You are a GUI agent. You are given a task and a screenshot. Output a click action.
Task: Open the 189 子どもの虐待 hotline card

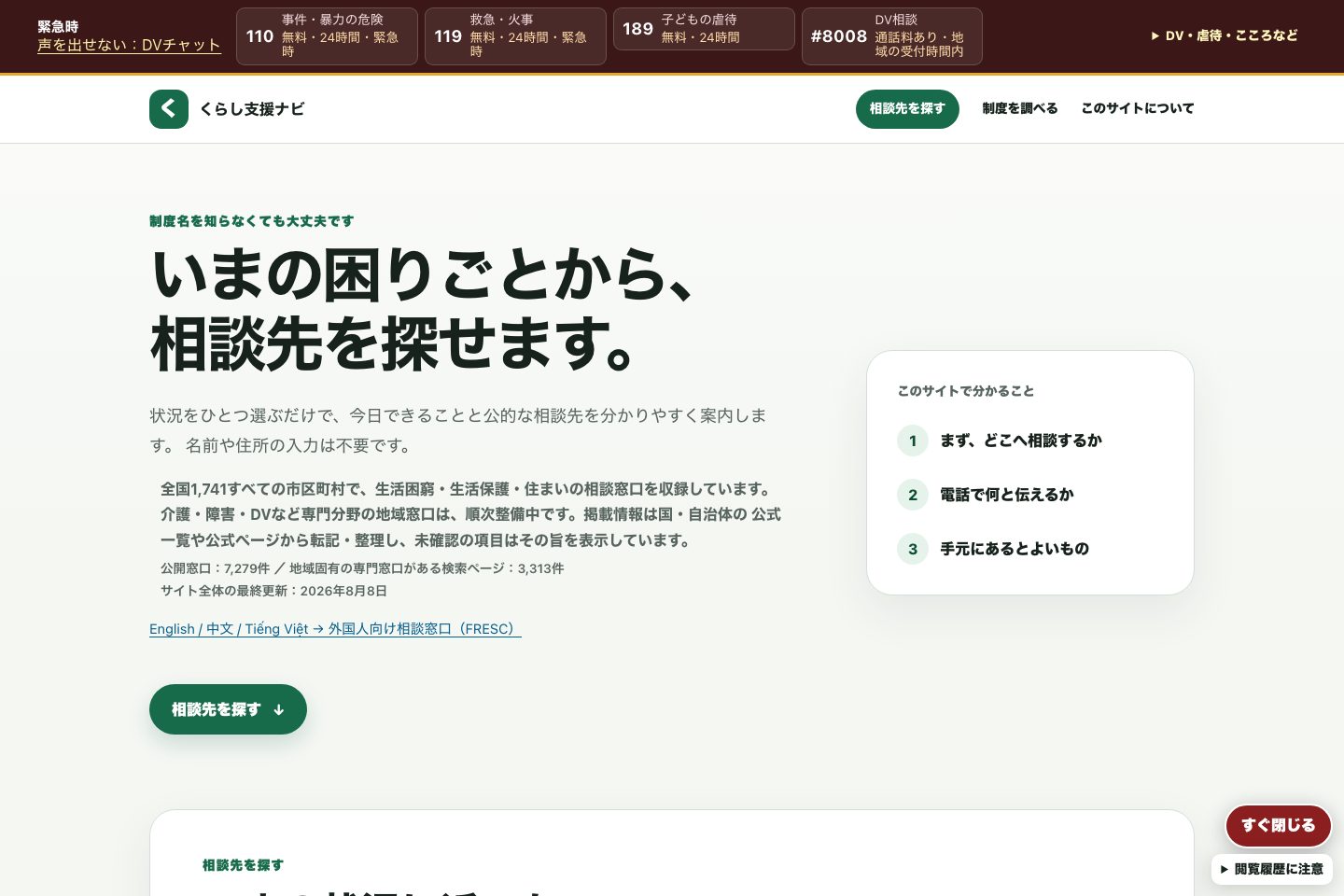[704, 29]
